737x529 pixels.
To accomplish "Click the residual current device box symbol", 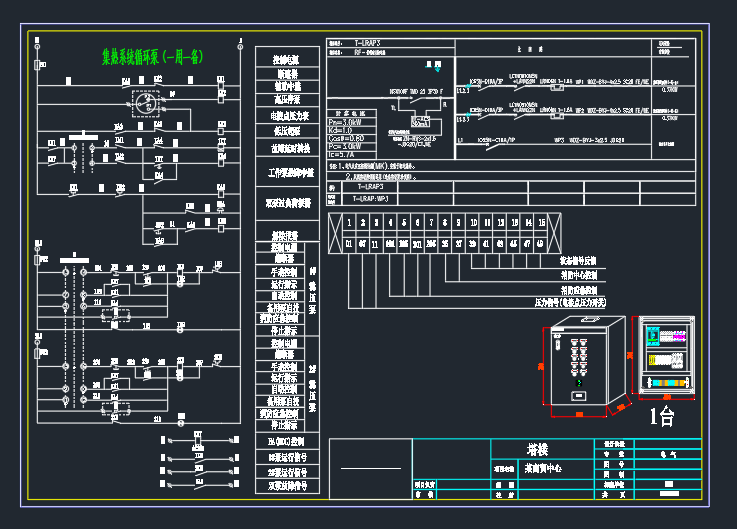I will point(420,121).
